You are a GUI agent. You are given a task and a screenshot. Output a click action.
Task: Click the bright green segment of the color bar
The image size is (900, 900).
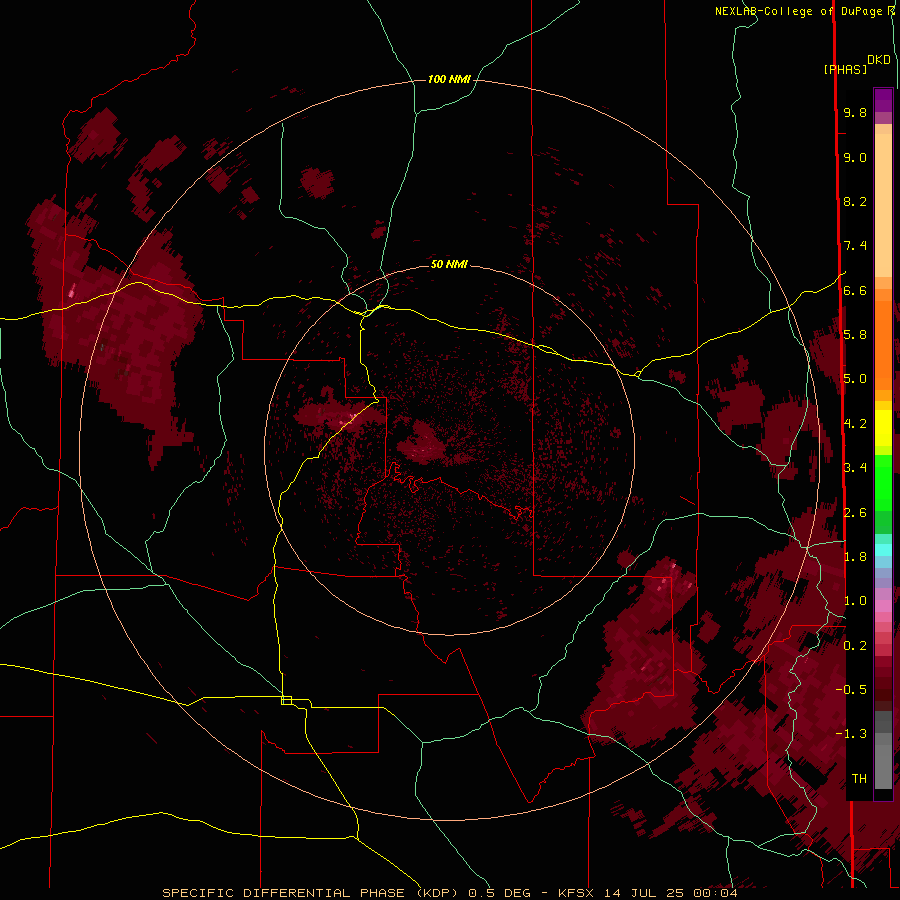point(883,482)
